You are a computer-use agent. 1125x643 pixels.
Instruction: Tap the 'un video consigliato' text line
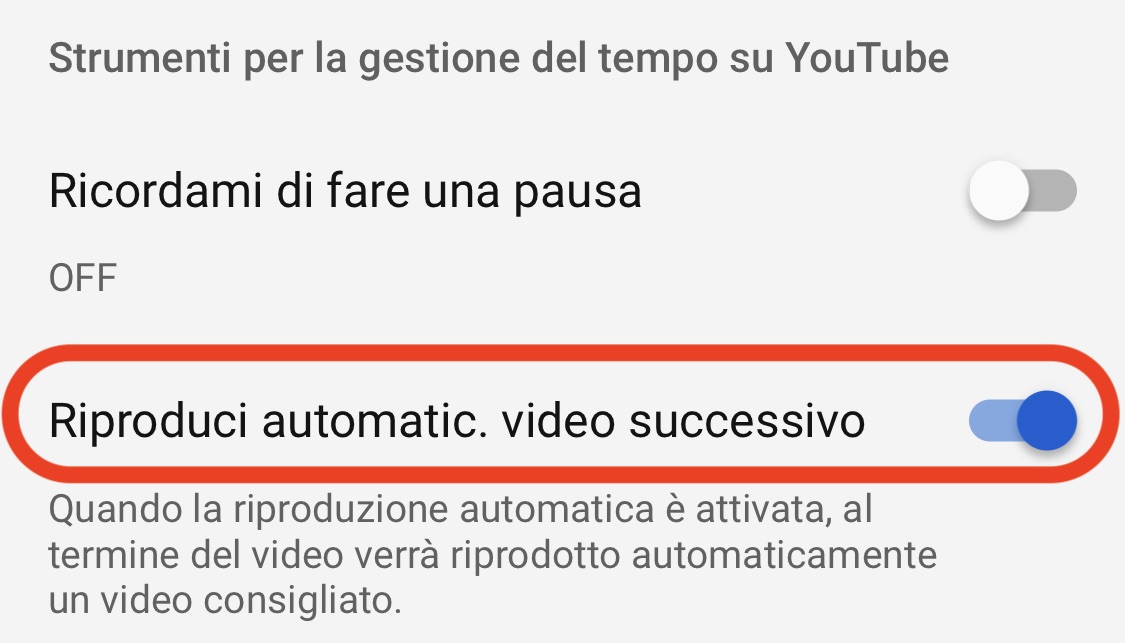[225, 600]
